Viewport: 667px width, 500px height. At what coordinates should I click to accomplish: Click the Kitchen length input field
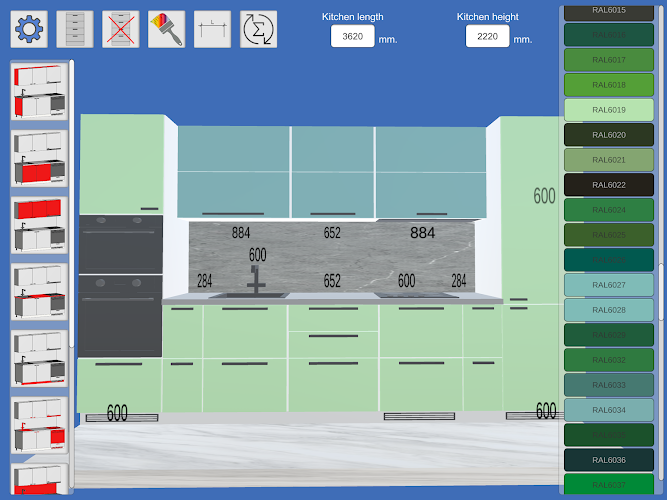tap(353, 36)
